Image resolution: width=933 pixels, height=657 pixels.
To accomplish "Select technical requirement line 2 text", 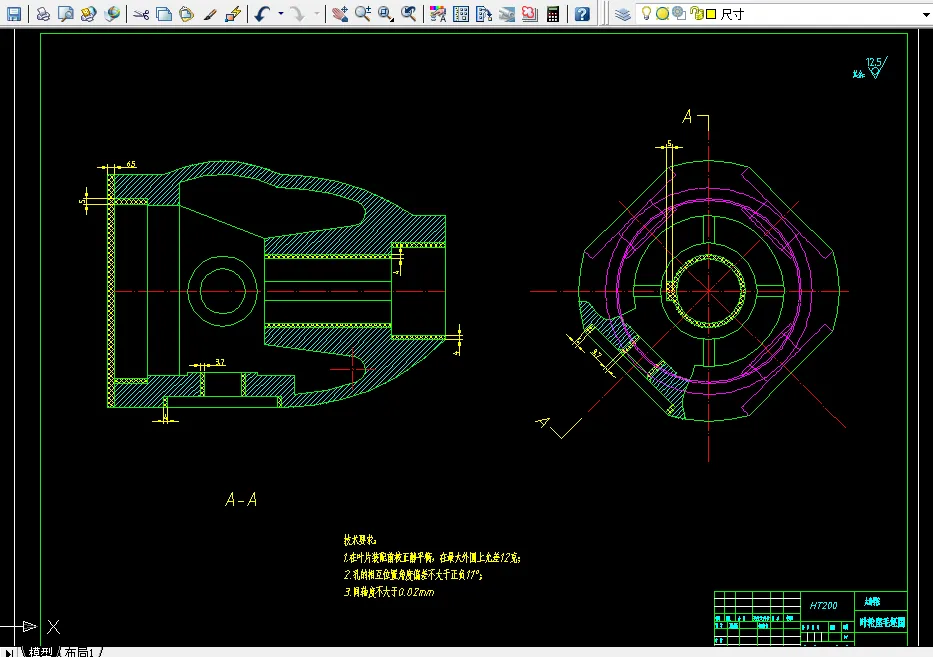I will [x=413, y=575].
